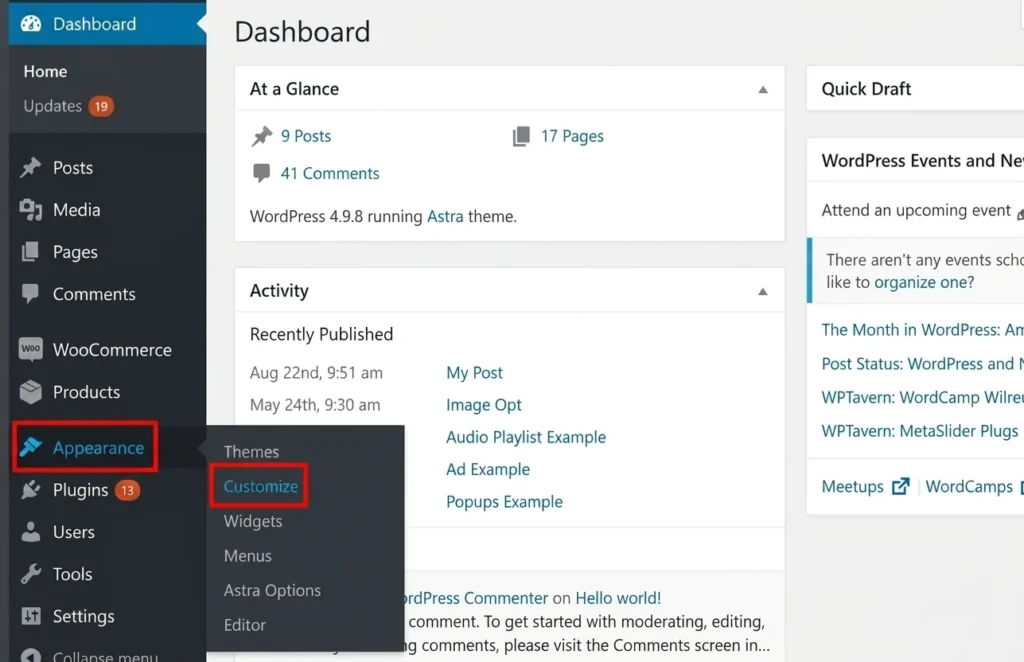Choose Customize from Appearance submenu

click(261, 486)
